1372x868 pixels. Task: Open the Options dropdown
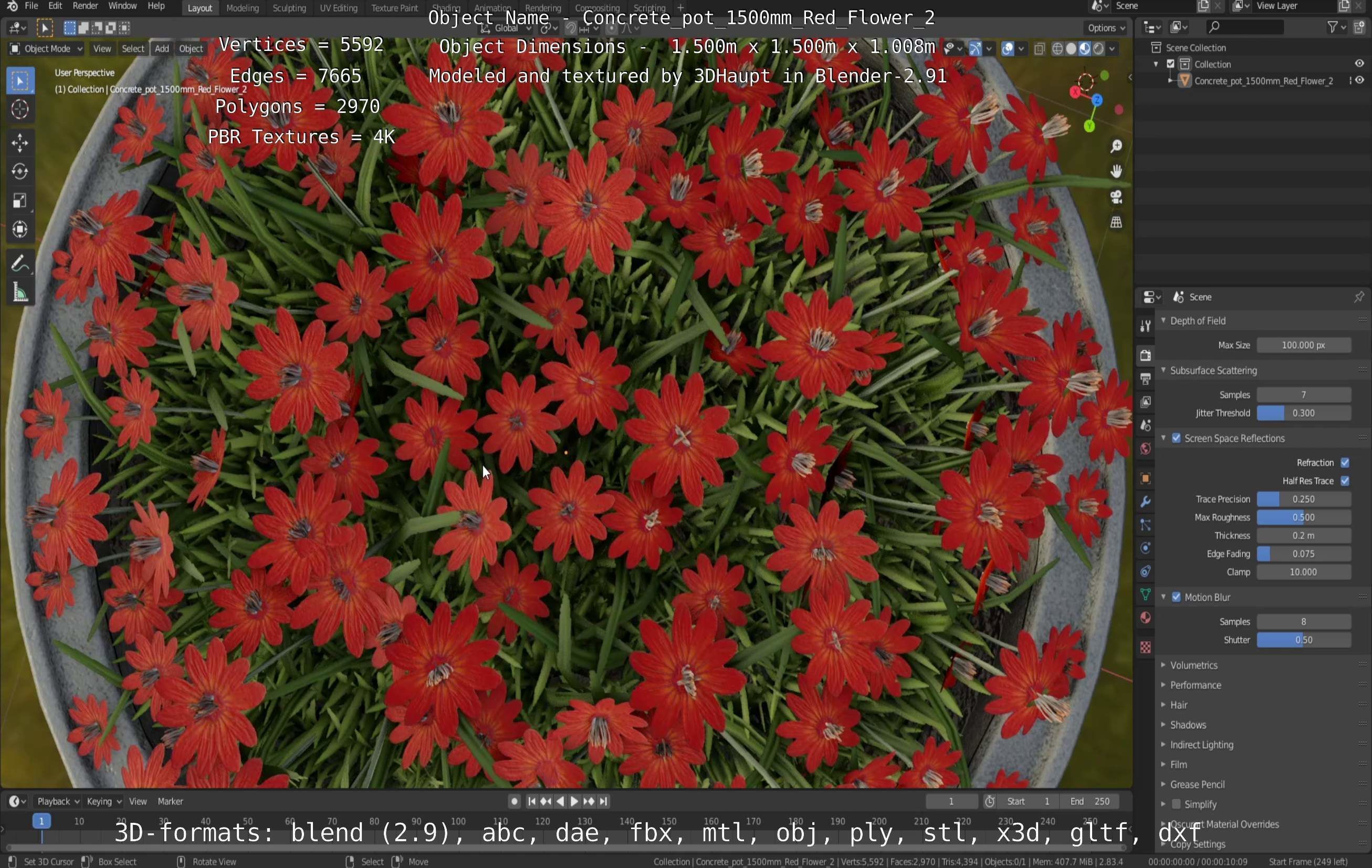[1106, 28]
